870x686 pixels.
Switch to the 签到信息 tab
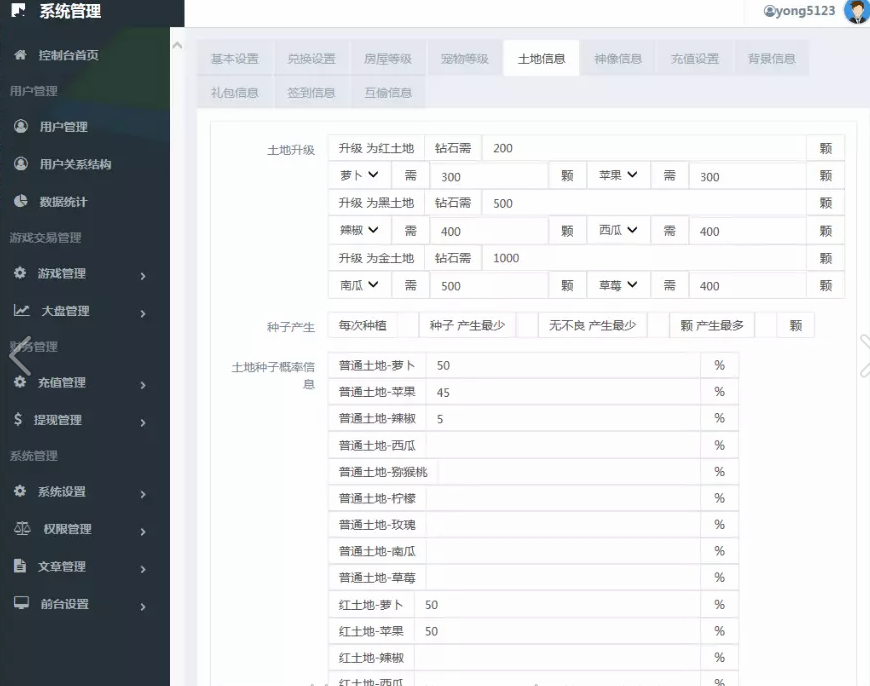(x=311, y=93)
